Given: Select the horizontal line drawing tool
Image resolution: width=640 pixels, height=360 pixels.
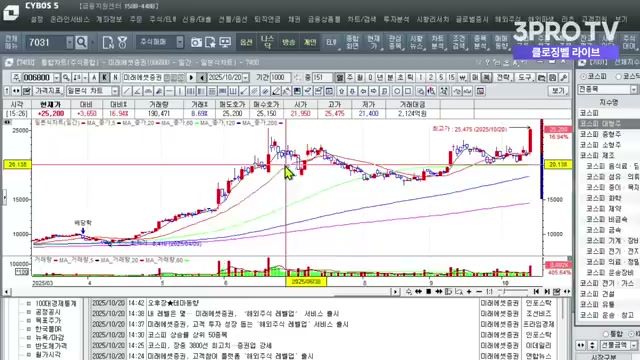Looking at the screenshot, I should click(169, 91).
